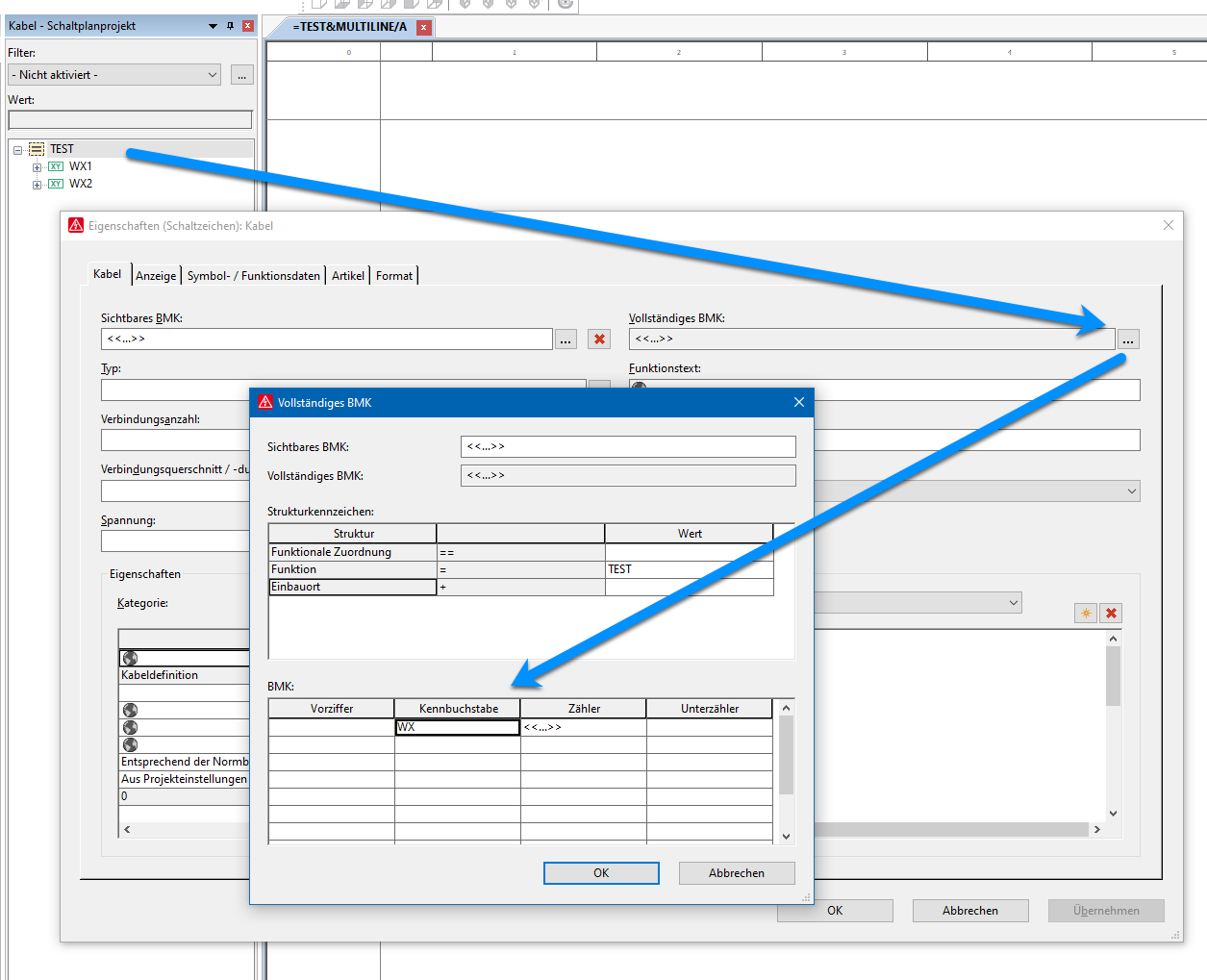
Task: Open the Symbol- / Funktionsdaten tab
Action: 254,276
